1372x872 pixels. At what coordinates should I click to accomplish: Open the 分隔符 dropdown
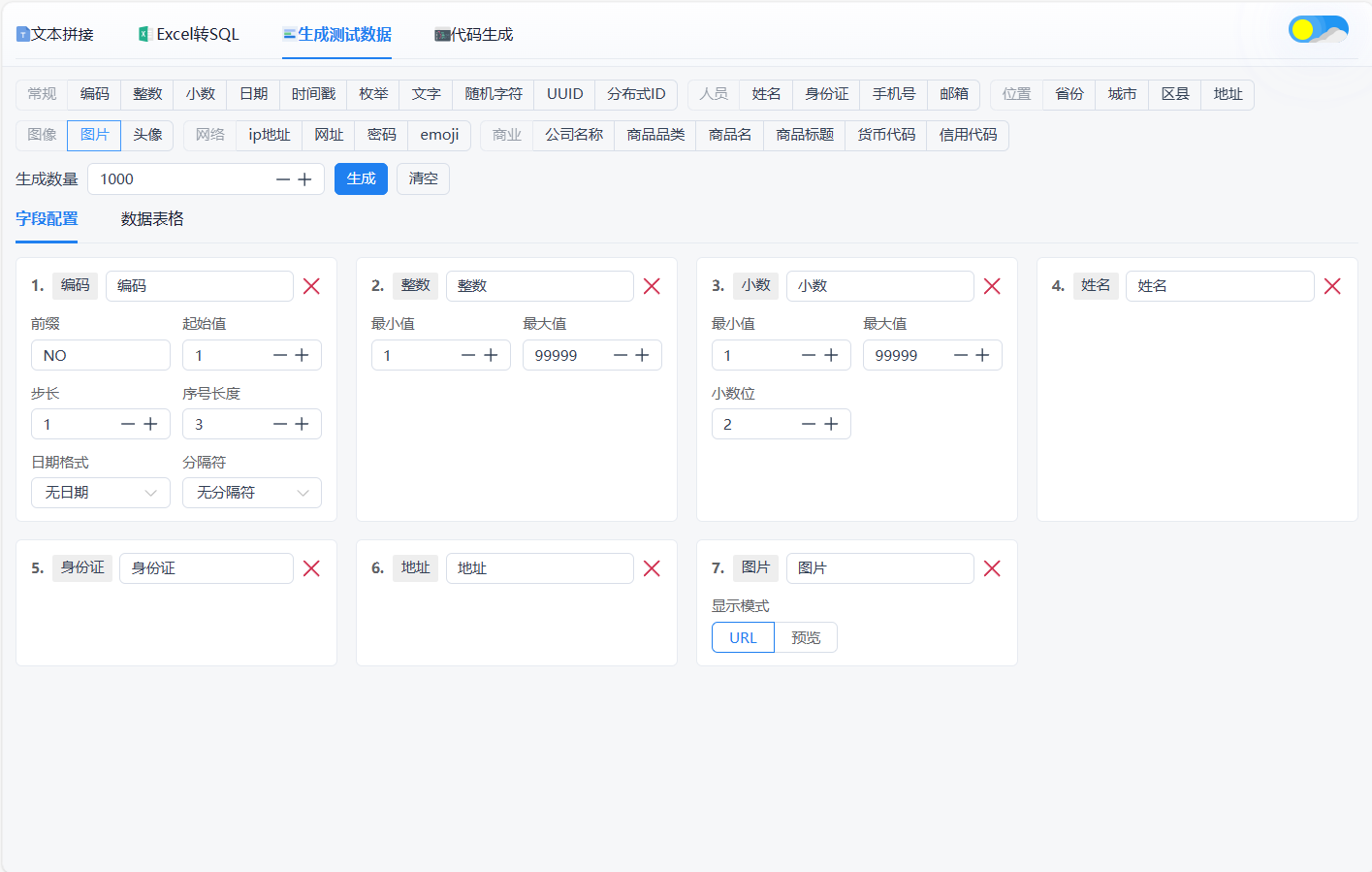pyautogui.click(x=252, y=493)
